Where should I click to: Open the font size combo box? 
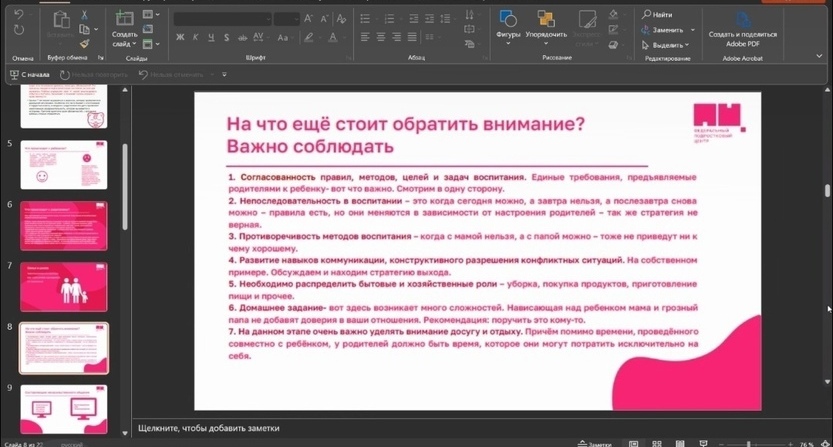287,20
